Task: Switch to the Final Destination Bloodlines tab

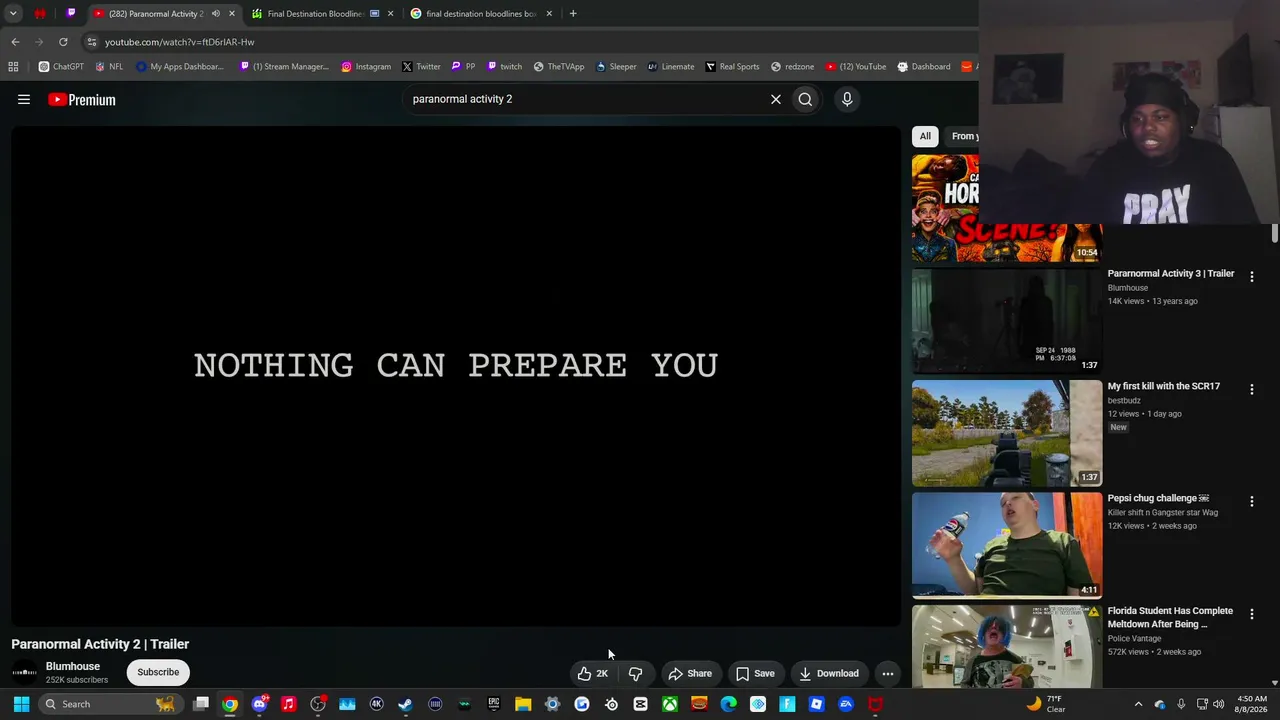Action: (x=315, y=13)
